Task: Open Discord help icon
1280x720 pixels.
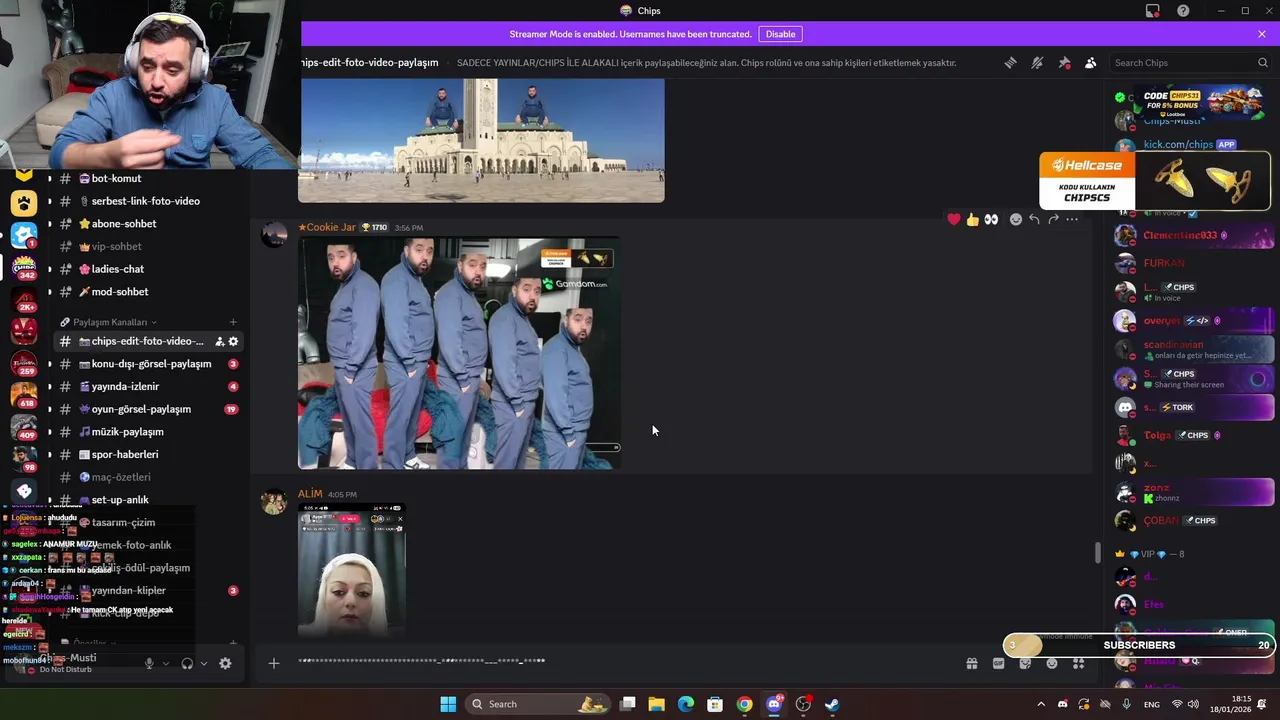Action: tap(1183, 11)
